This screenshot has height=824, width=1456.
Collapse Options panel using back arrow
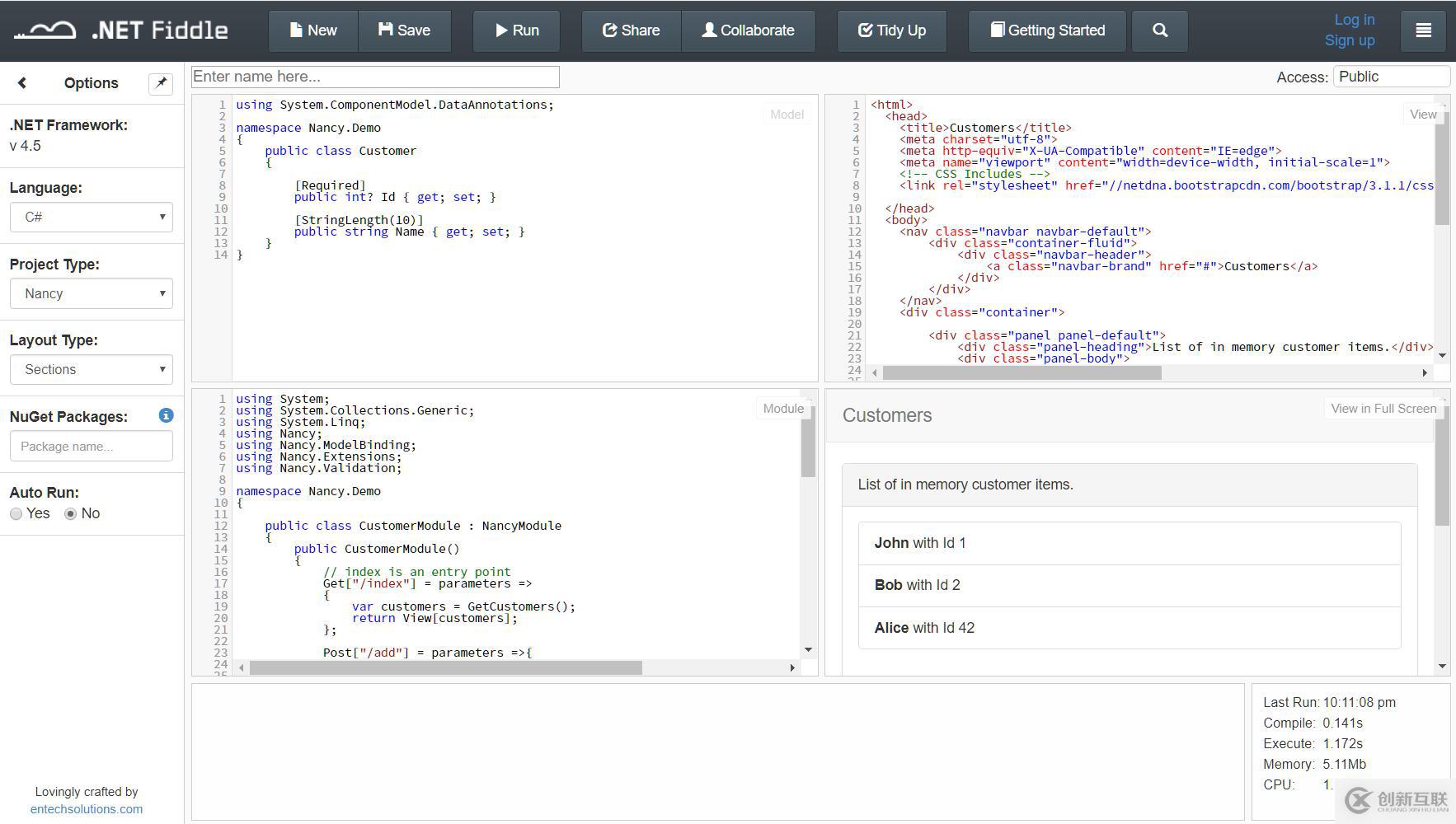pos(22,83)
